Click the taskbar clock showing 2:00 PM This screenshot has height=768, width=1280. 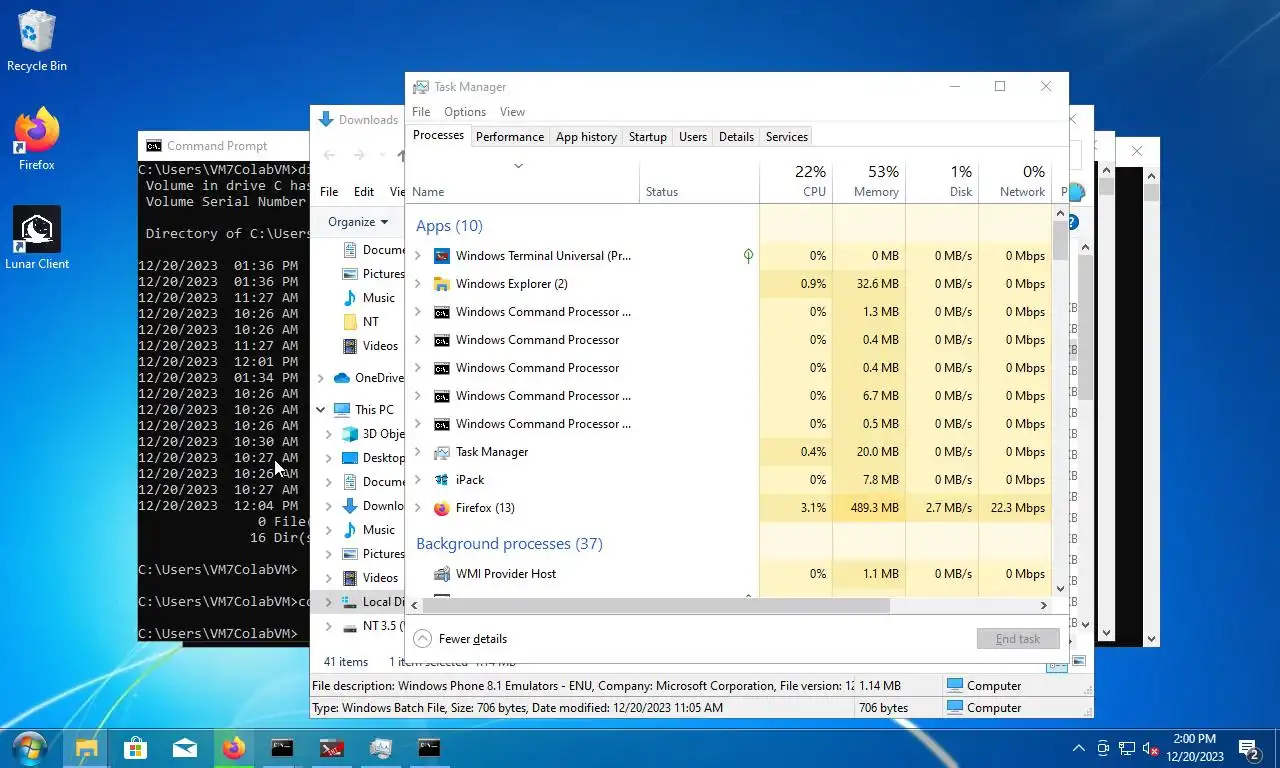[x=1195, y=748]
